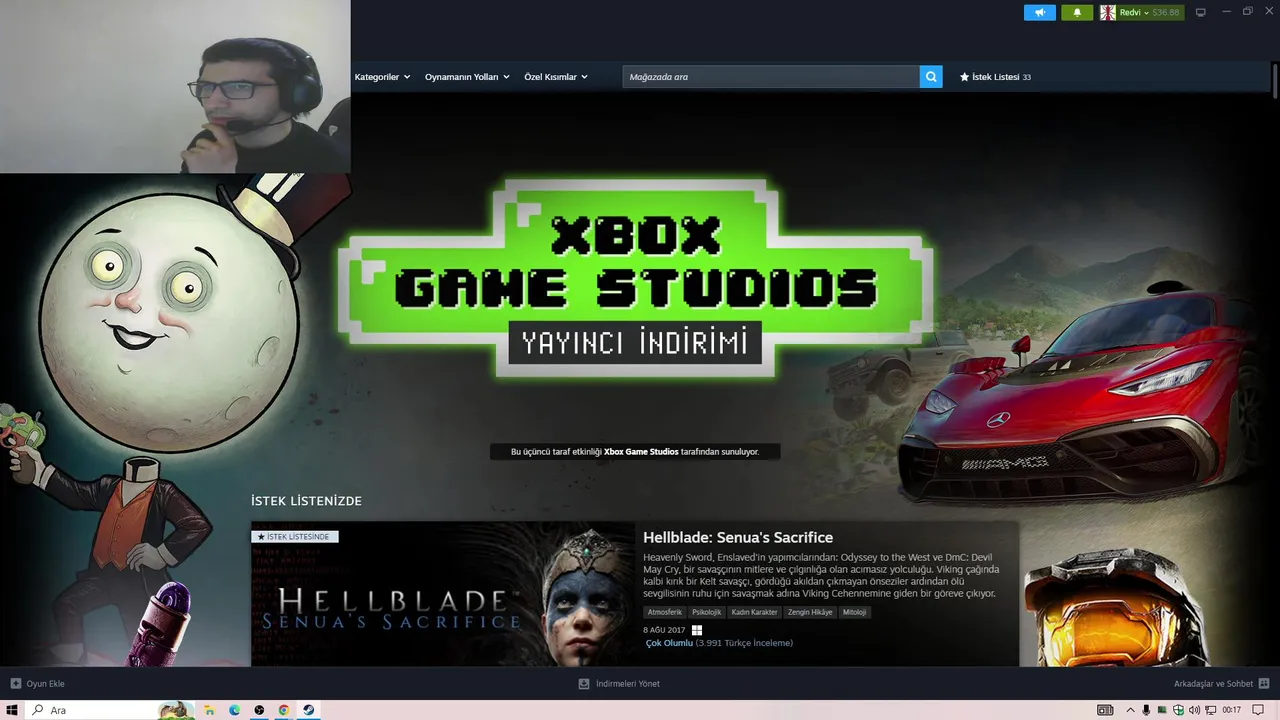Click the Oyun Ekle label
The height and width of the screenshot is (720, 1280).
click(x=45, y=684)
